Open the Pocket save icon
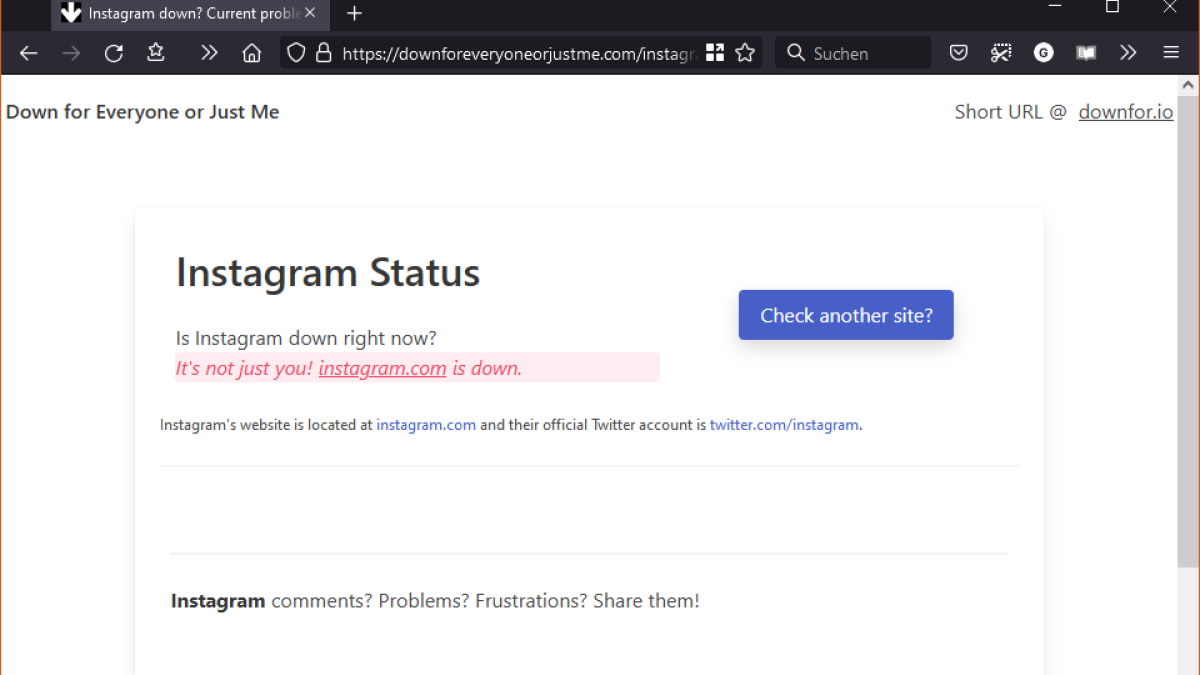This screenshot has width=1200, height=675. click(x=959, y=53)
